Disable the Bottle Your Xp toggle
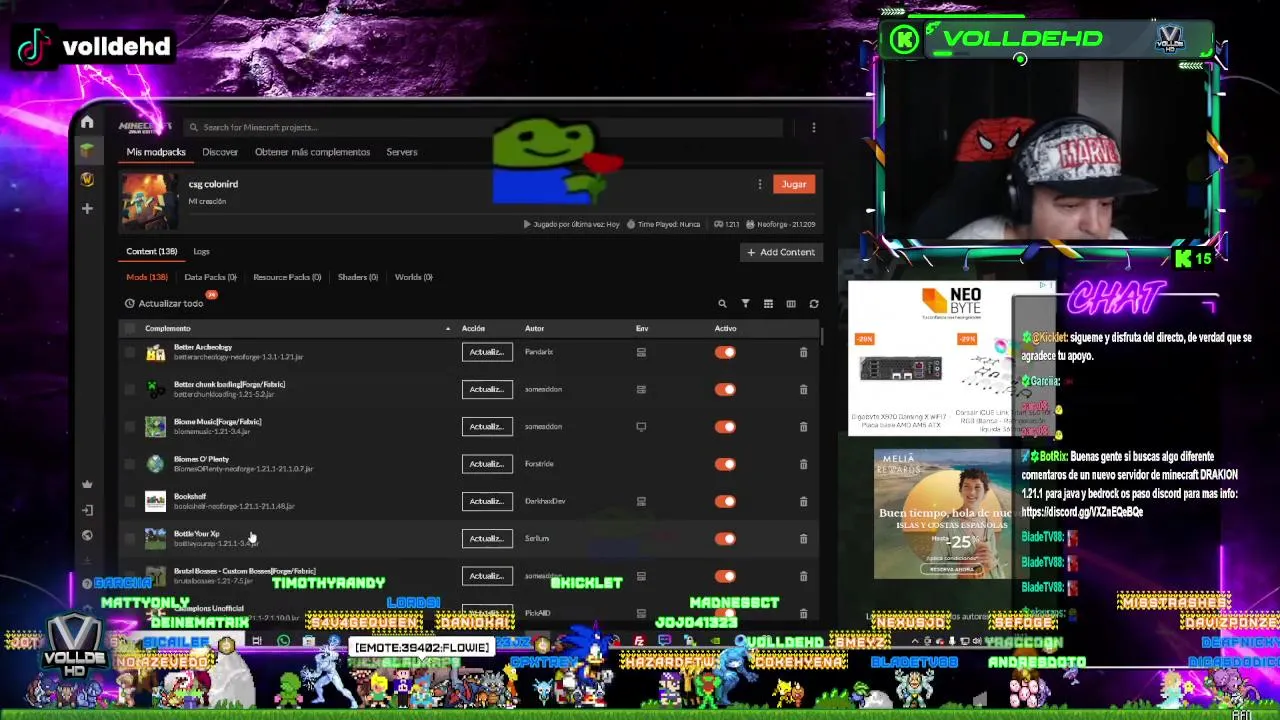 click(725, 539)
